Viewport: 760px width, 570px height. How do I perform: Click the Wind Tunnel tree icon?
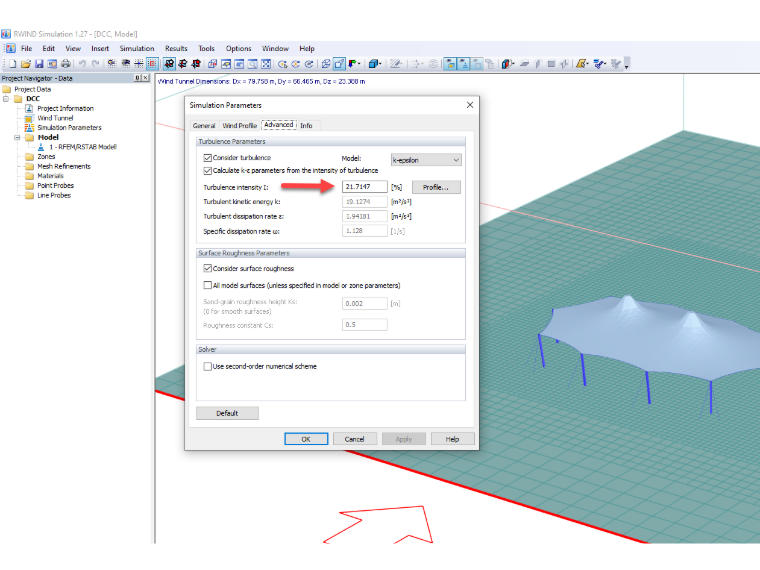(x=29, y=118)
